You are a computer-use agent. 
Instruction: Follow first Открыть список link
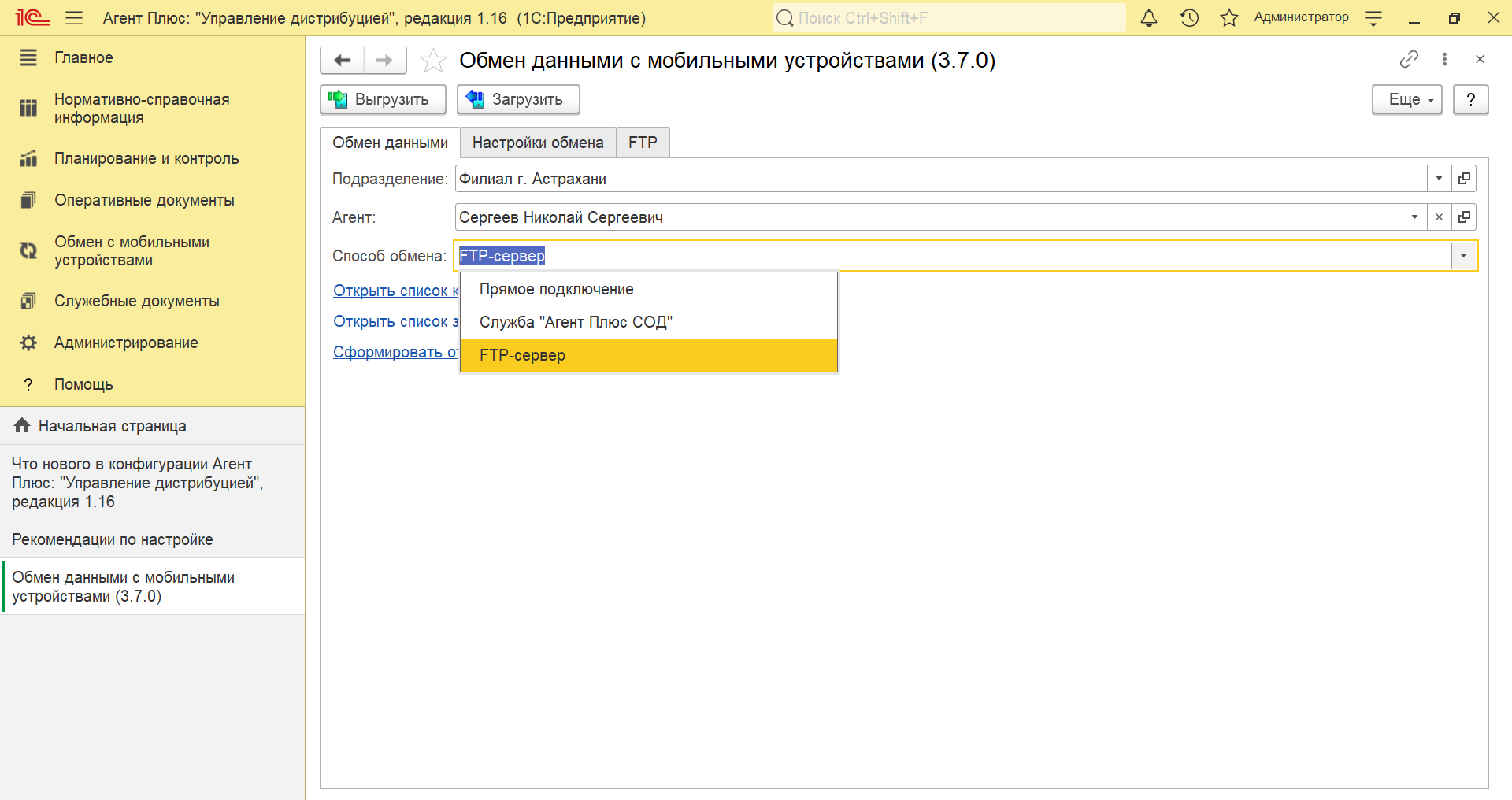[x=395, y=291]
